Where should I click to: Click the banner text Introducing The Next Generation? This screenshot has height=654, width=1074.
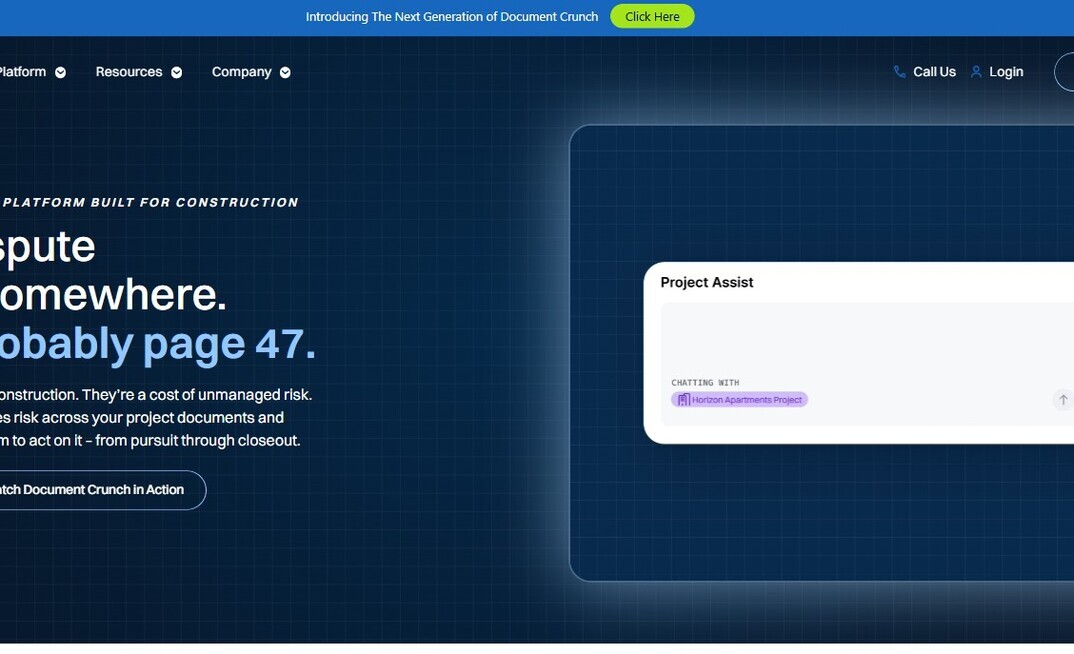pyautogui.click(x=451, y=16)
